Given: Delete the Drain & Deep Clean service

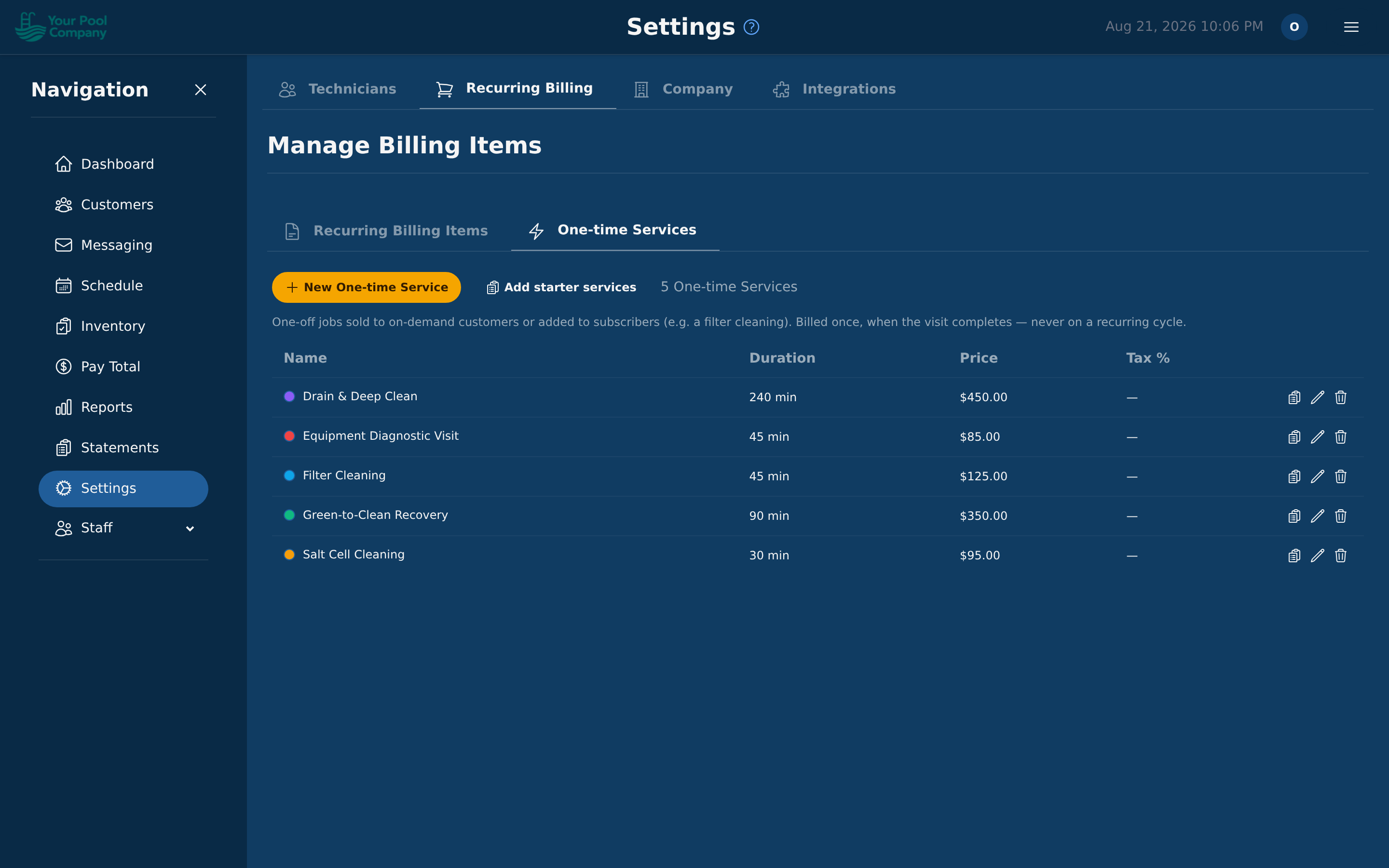Looking at the screenshot, I should 1340,397.
